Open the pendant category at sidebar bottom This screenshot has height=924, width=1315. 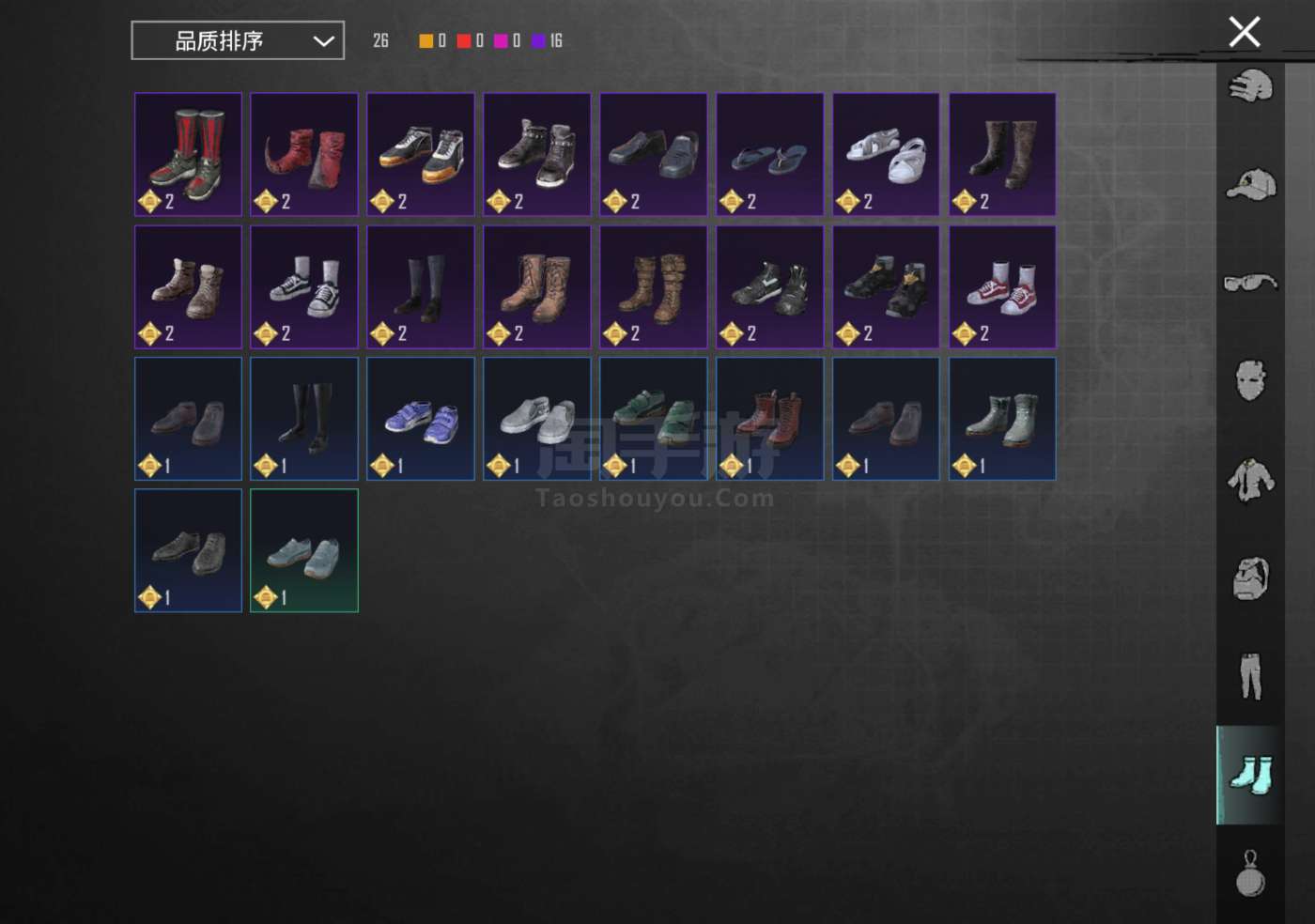[x=1250, y=873]
